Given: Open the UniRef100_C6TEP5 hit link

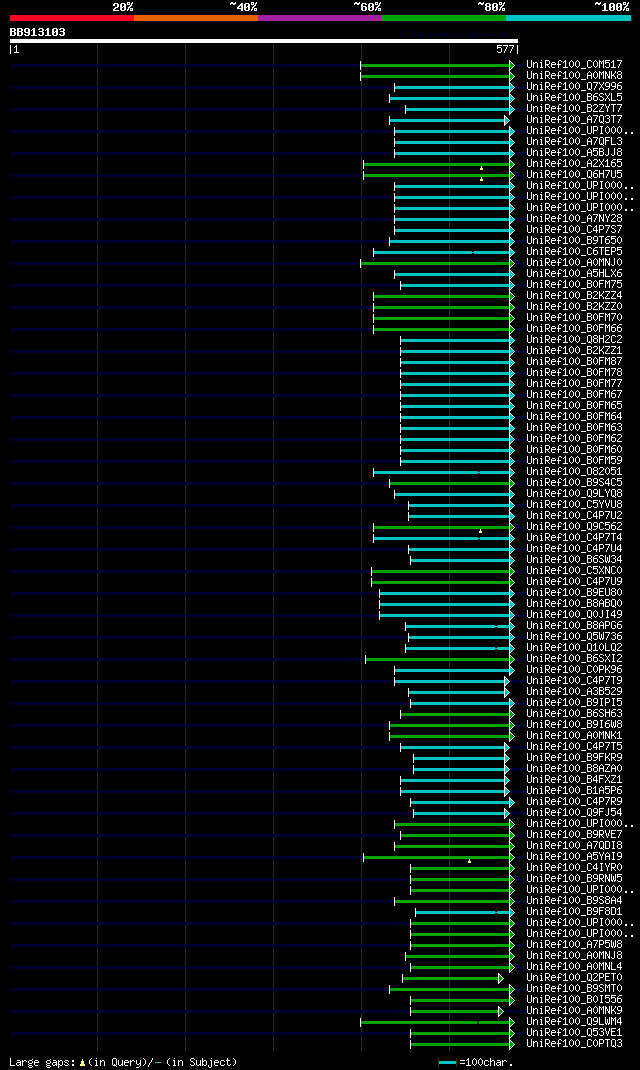Looking at the screenshot, I should click(x=574, y=252).
